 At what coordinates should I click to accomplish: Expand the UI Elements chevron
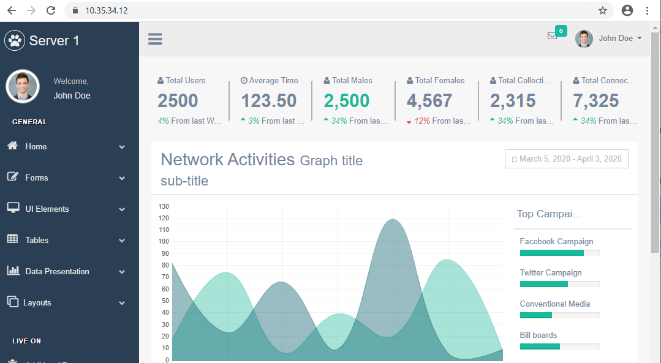(122, 209)
